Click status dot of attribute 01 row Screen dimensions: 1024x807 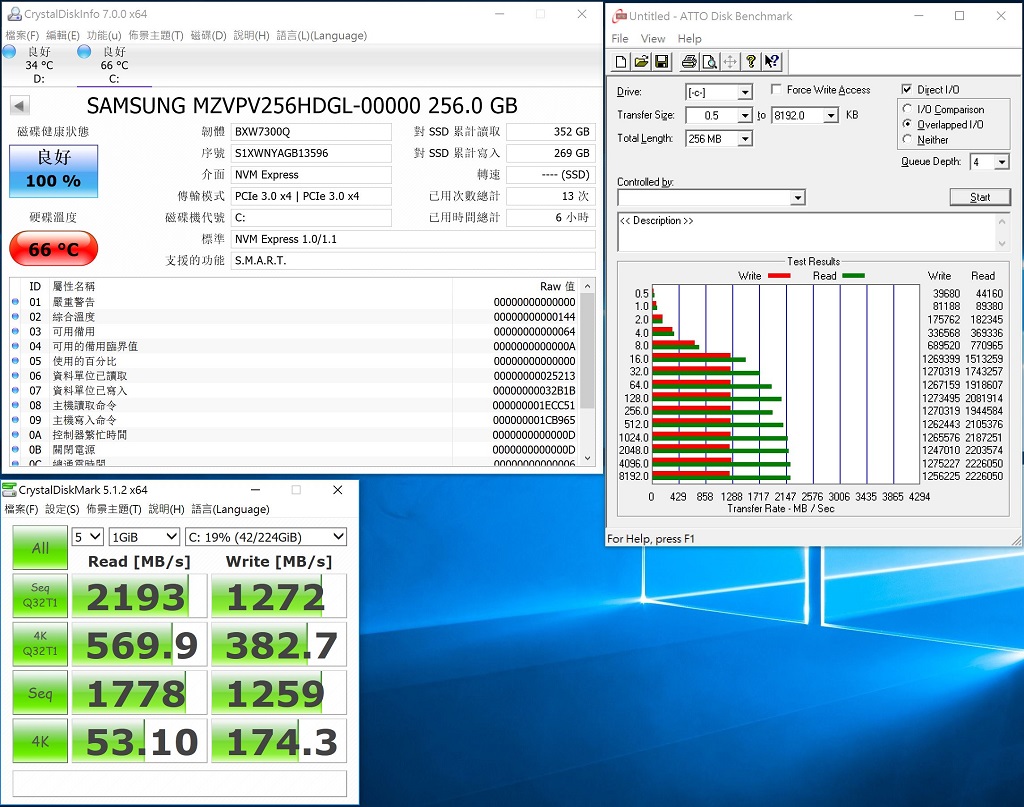click(x=16, y=302)
